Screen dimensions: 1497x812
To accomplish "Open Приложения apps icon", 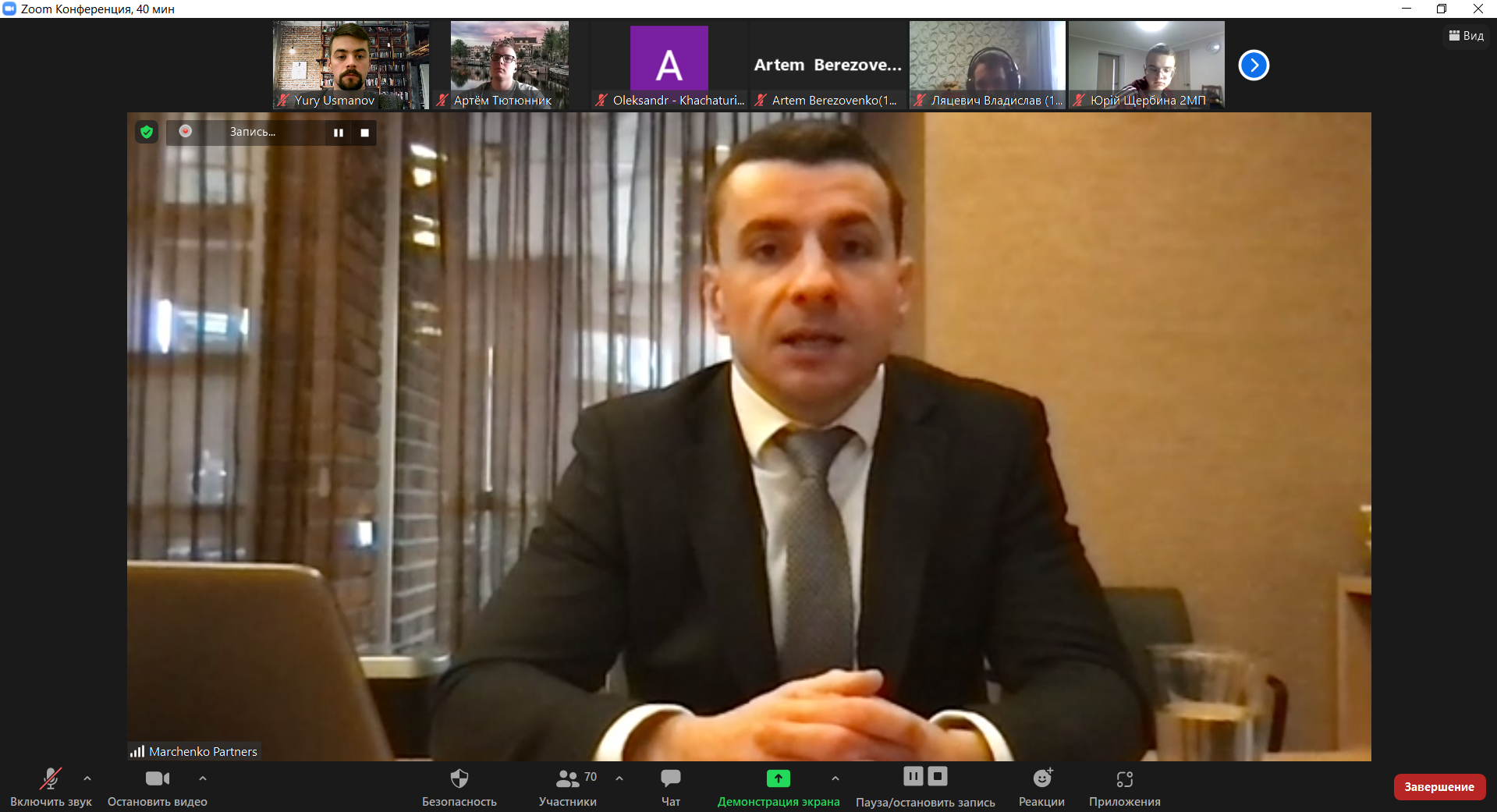I will pos(1125,778).
